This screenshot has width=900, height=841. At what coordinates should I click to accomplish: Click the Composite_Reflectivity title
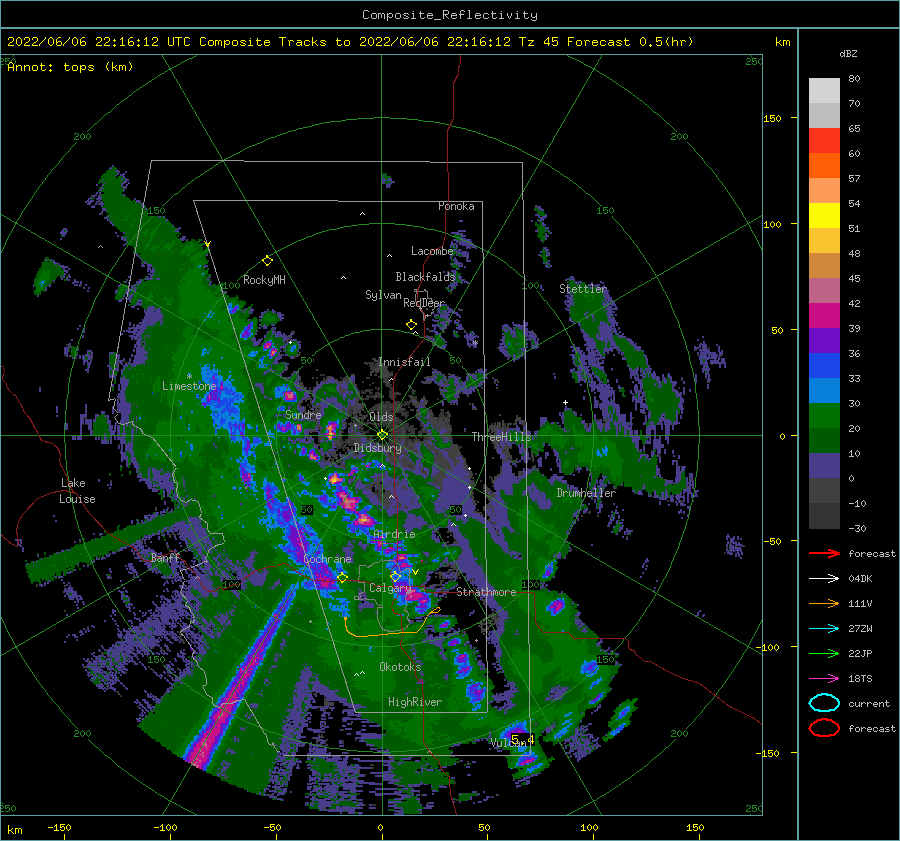click(x=450, y=15)
